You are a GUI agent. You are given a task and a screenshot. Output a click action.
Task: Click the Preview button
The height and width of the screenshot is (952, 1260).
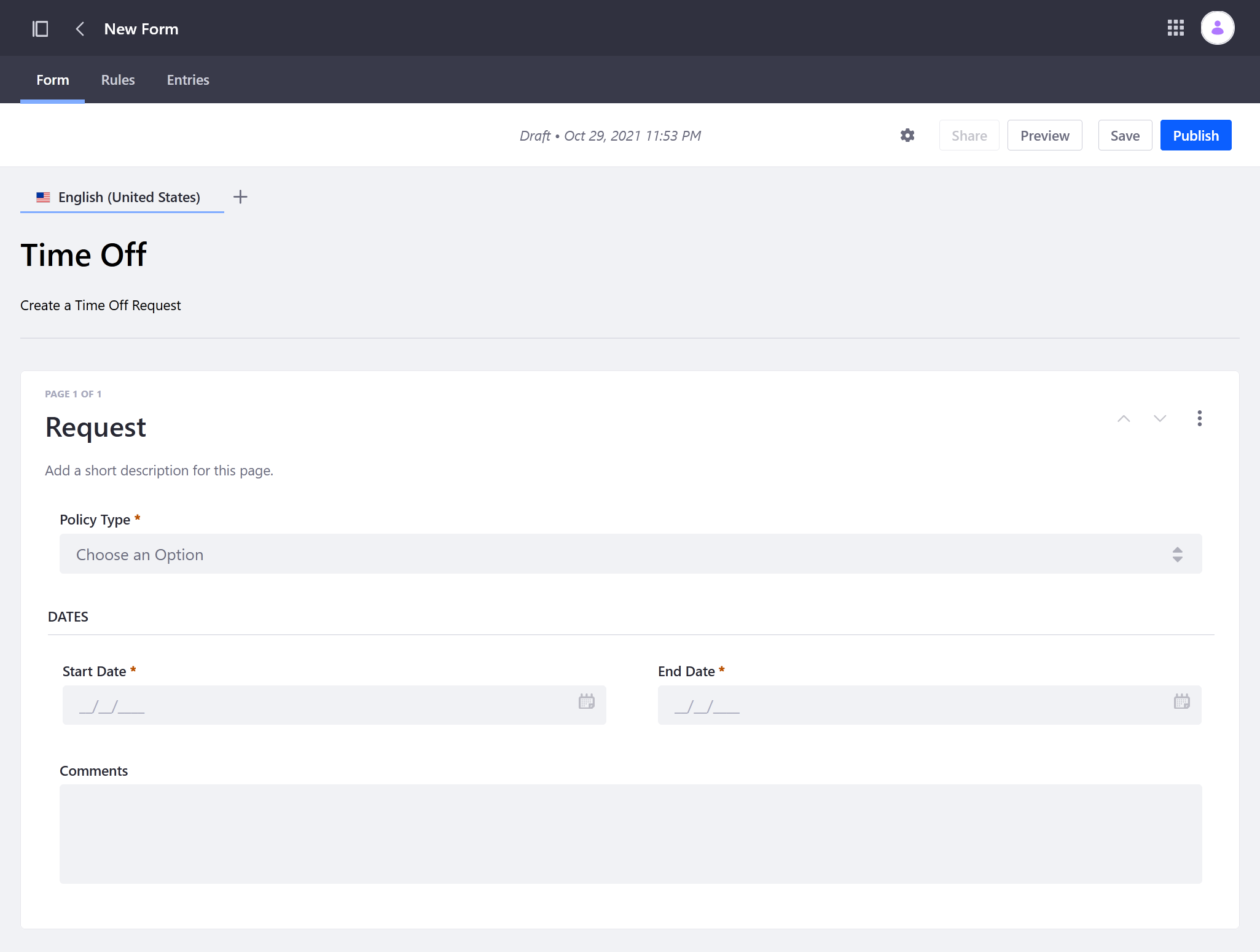tap(1044, 135)
